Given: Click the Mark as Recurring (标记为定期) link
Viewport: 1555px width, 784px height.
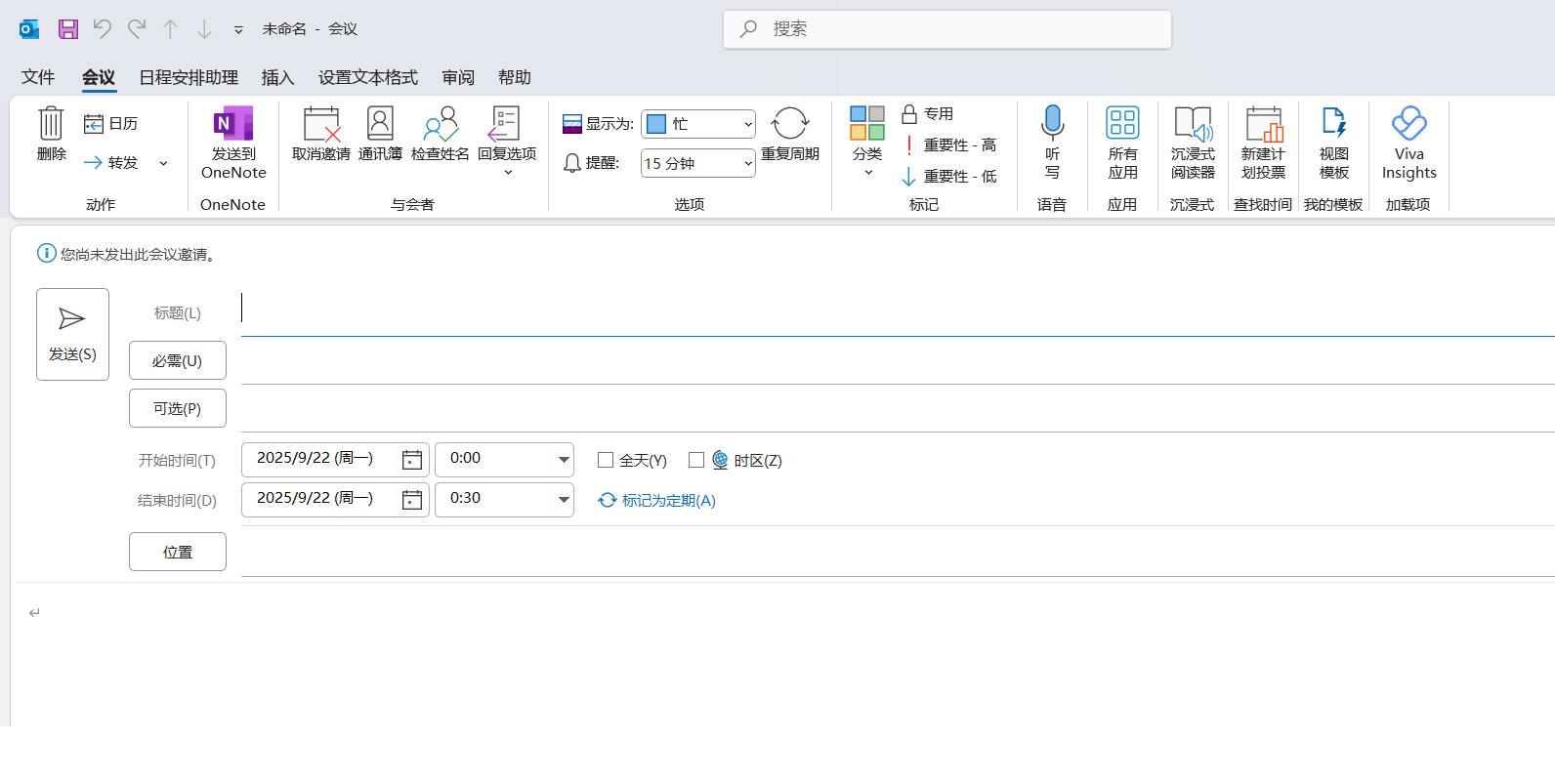Looking at the screenshot, I should (668, 500).
